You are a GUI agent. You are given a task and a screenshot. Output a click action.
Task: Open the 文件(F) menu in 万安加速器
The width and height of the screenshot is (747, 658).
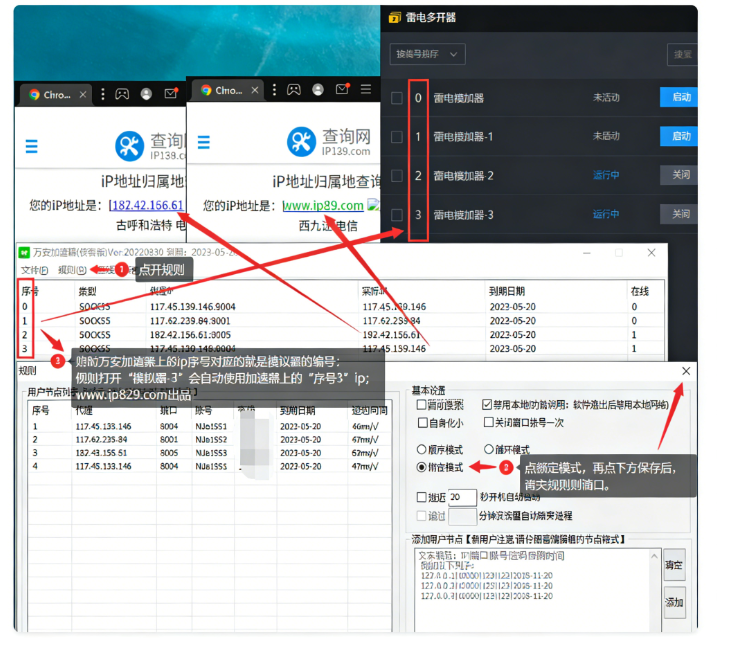click(34, 270)
